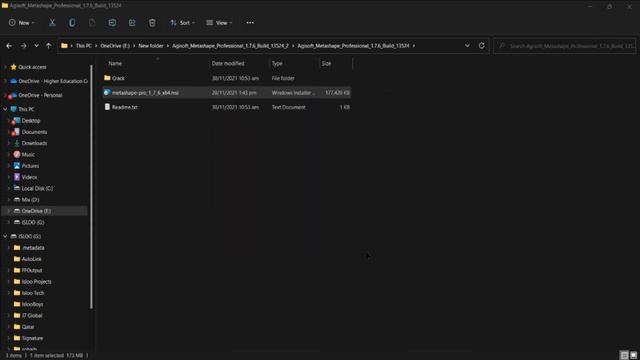Click the navigation pane scrollbar
The image size is (640, 360).
pos(91,187)
